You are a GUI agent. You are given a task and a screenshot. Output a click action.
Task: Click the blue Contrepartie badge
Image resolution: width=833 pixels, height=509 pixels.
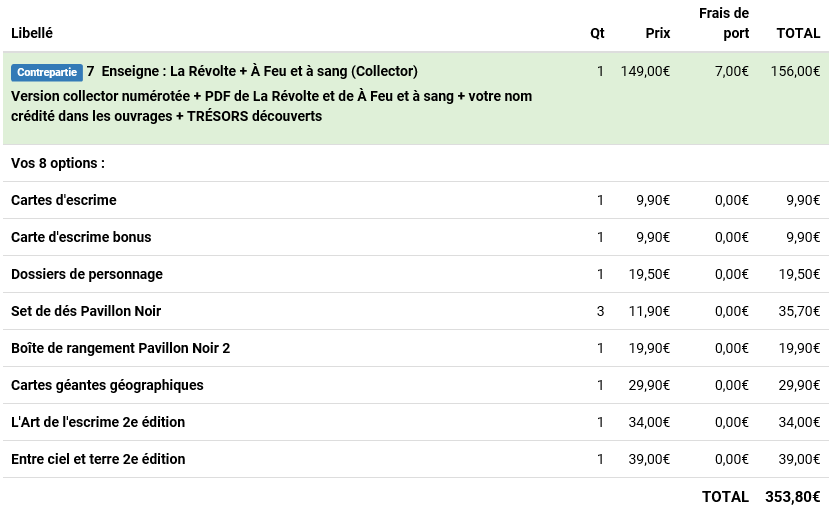(47, 72)
